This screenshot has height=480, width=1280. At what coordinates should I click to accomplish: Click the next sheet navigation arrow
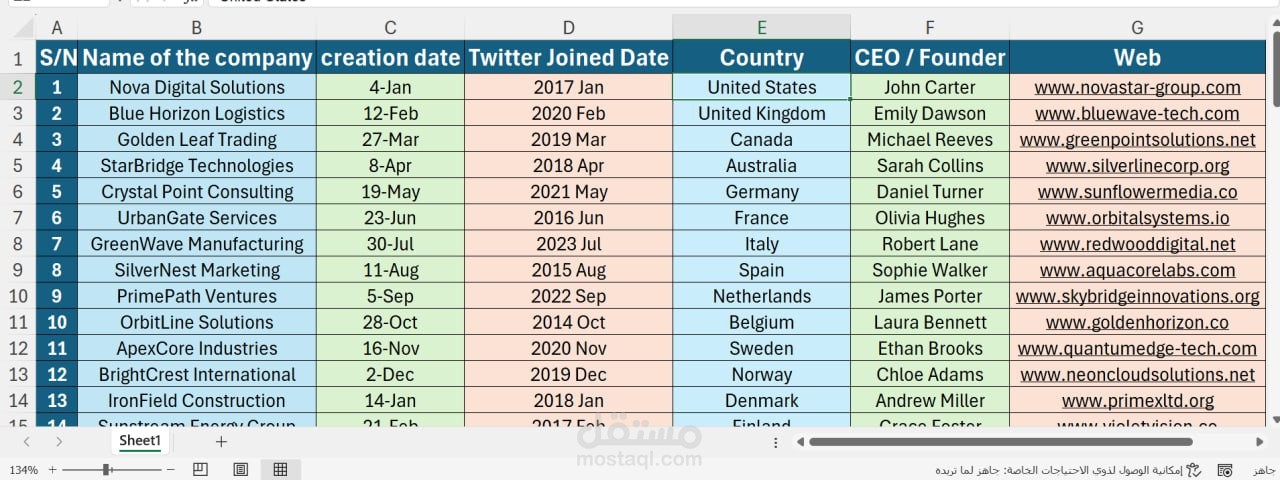click(59, 441)
